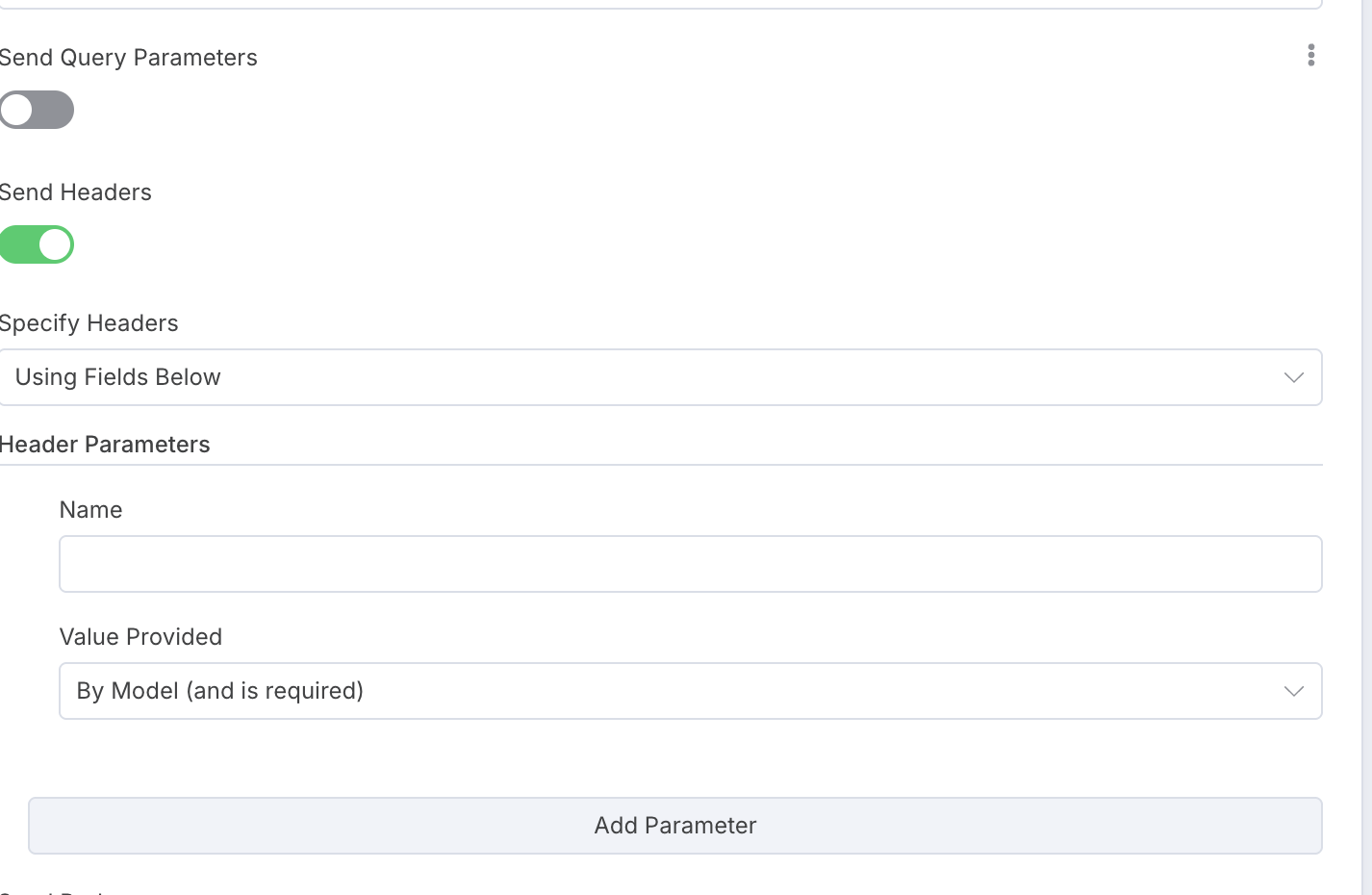Viewport: 1372px width, 895px height.
Task: Enable the Send Query Parameters toggle
Action: [x=37, y=110]
